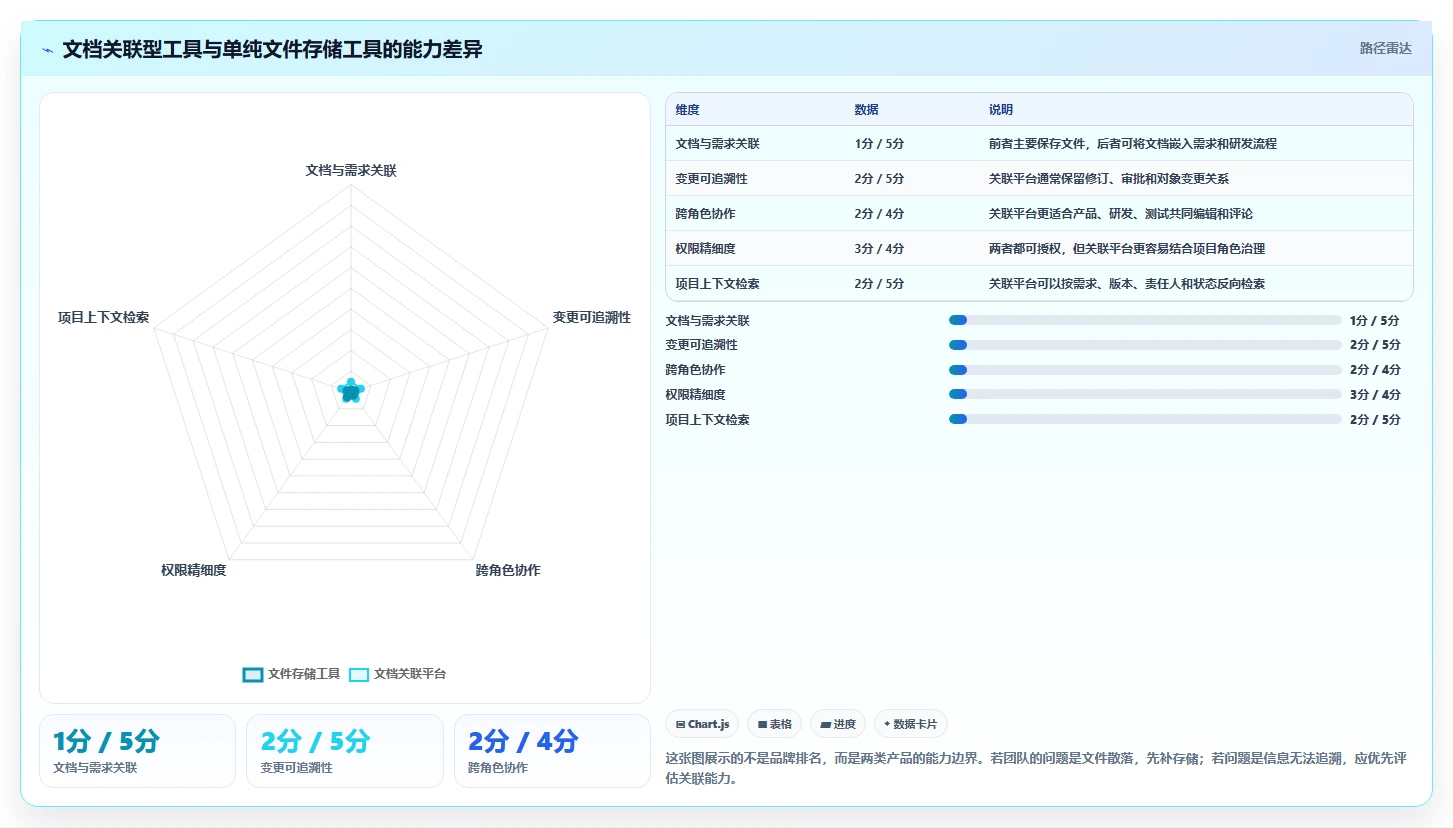Click the 权限精细度 progress bar
The image size is (1453, 828).
[1145, 394]
